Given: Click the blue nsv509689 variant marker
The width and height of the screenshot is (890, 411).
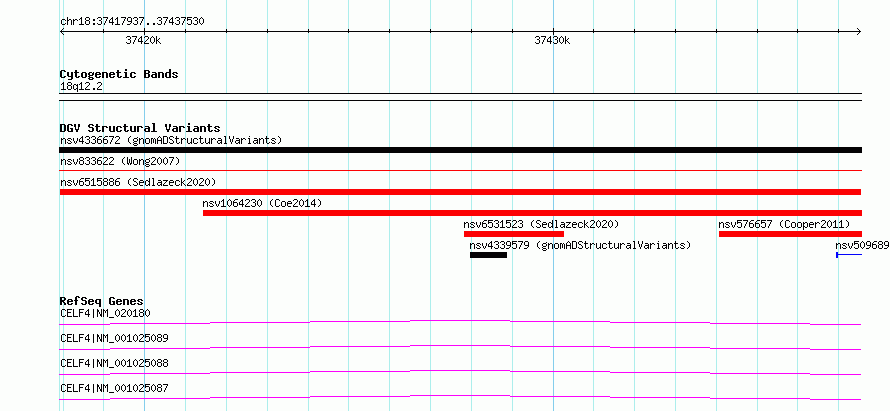Looking at the screenshot, I should pos(849,255).
